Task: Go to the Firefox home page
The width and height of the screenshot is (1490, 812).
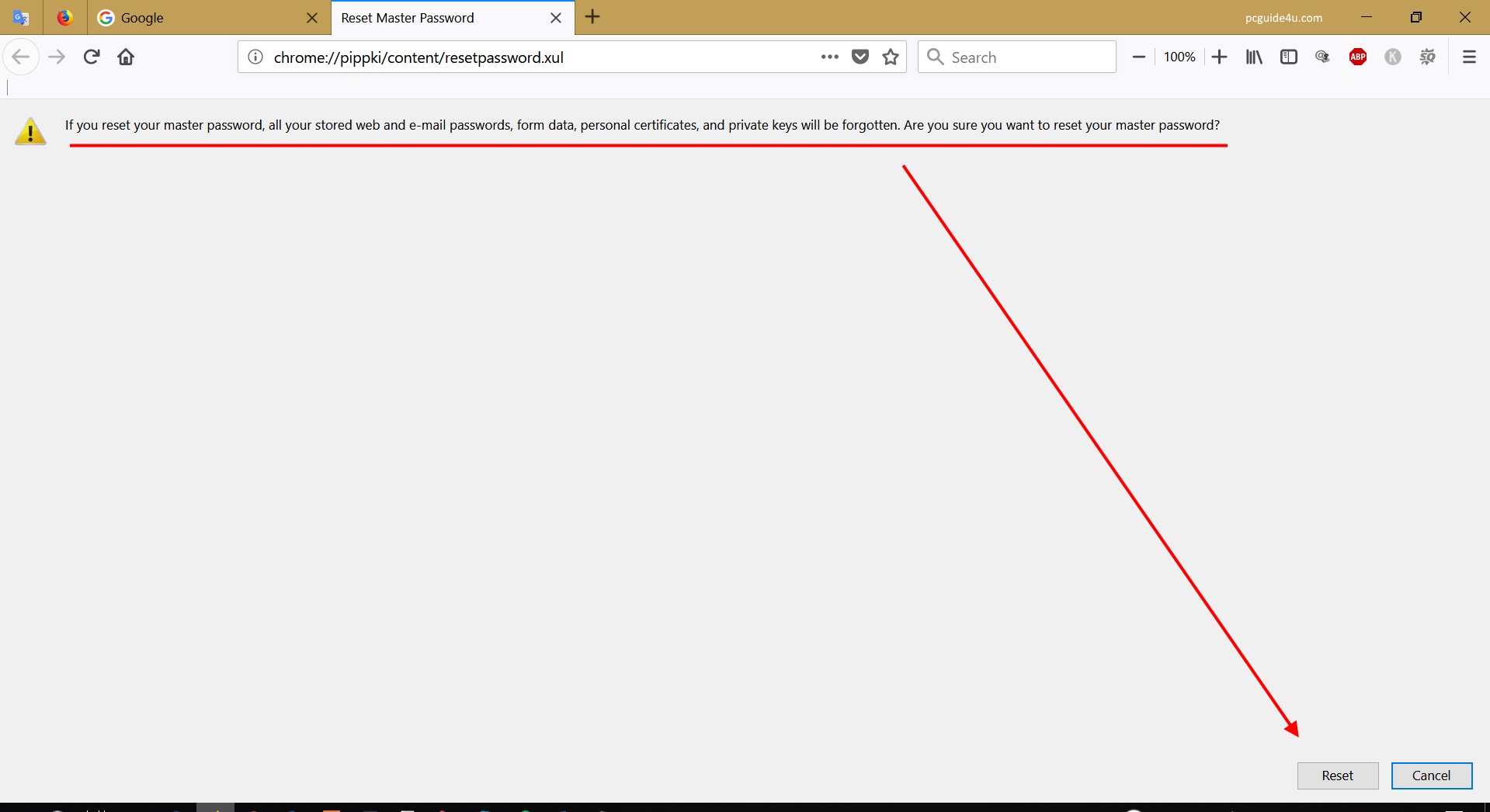Action: coord(126,57)
